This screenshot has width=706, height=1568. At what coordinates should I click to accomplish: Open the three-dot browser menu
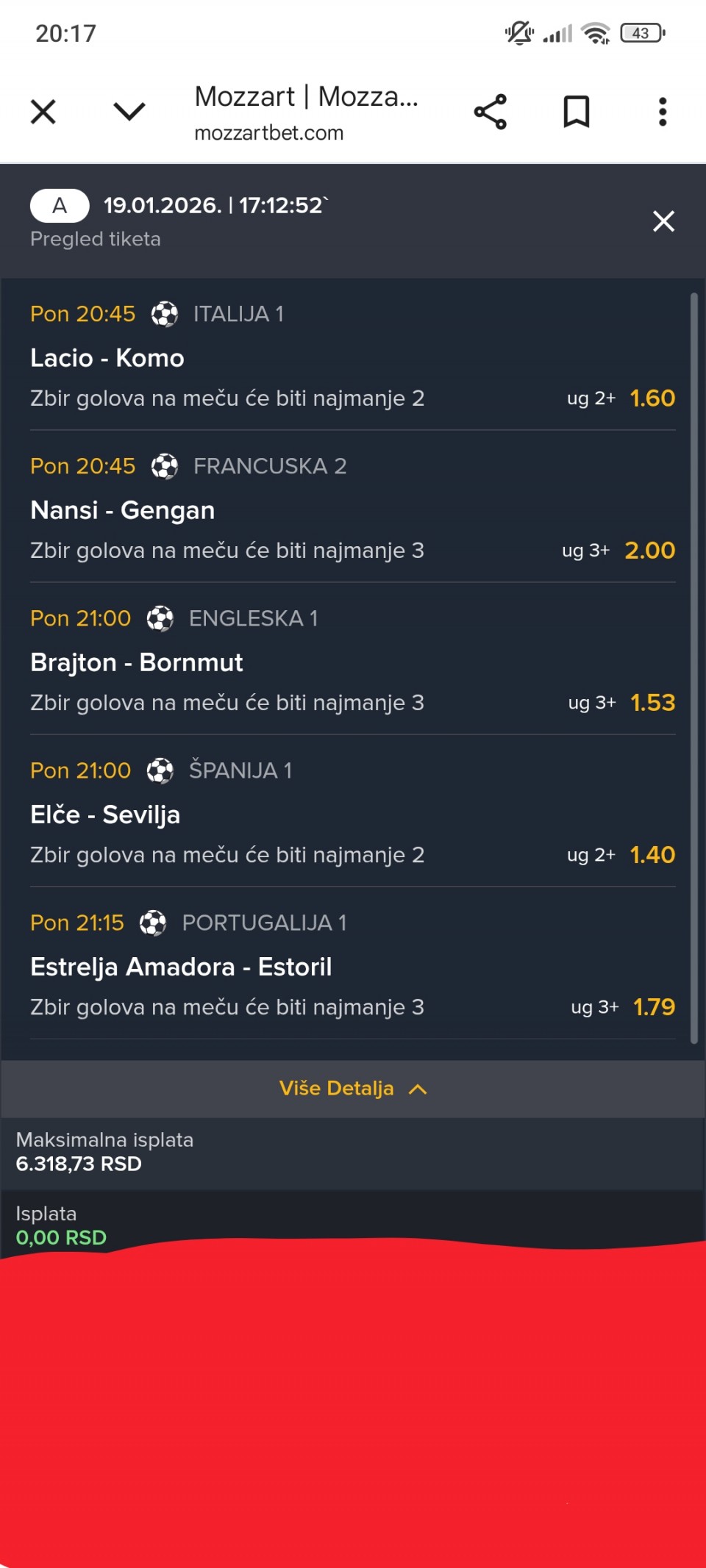663,112
